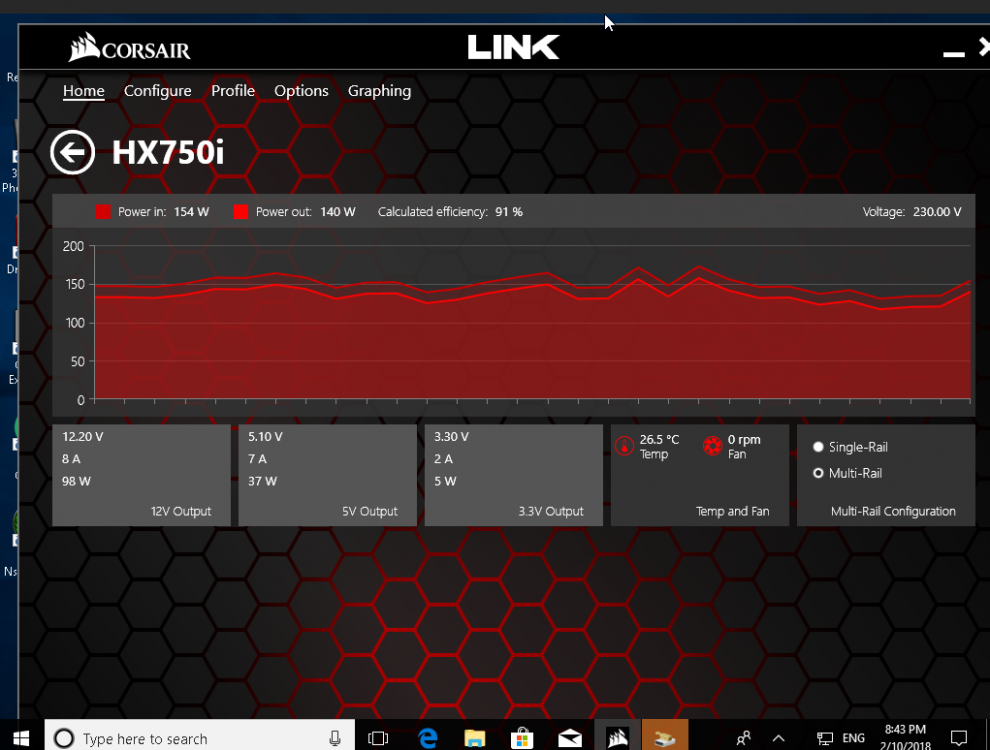Click the 26.5 °C temperature value
This screenshot has width=990, height=750.
659,439
